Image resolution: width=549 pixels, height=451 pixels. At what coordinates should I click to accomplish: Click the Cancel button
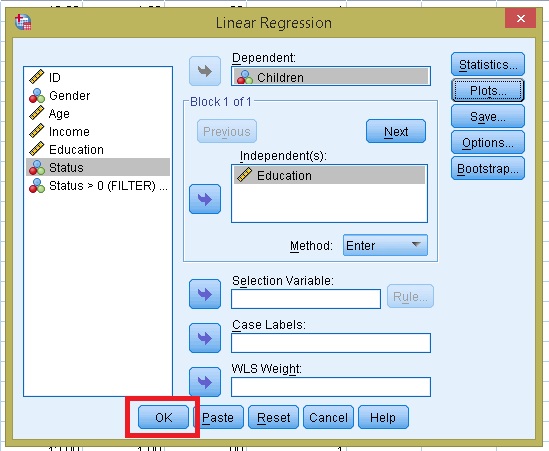pyautogui.click(x=328, y=417)
